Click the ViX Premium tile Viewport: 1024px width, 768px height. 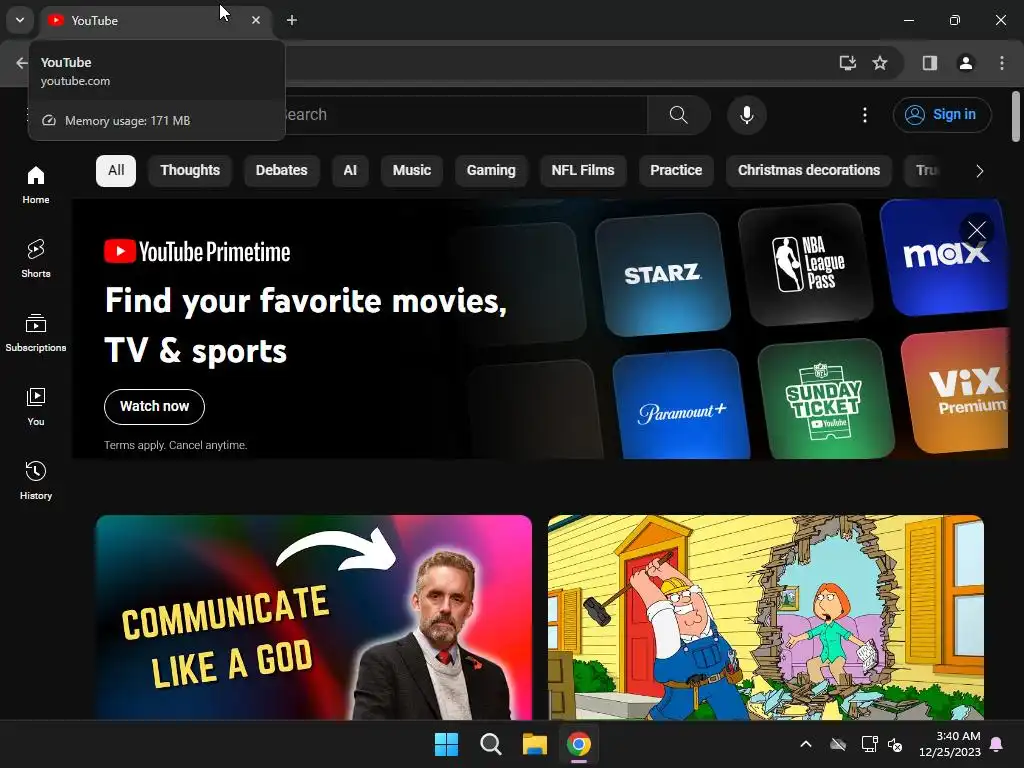click(957, 391)
